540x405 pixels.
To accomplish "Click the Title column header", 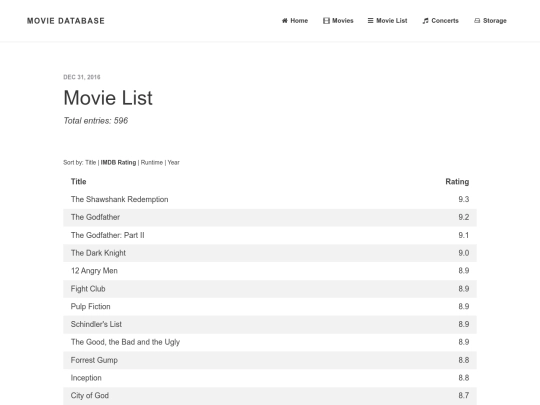I will click(79, 181).
